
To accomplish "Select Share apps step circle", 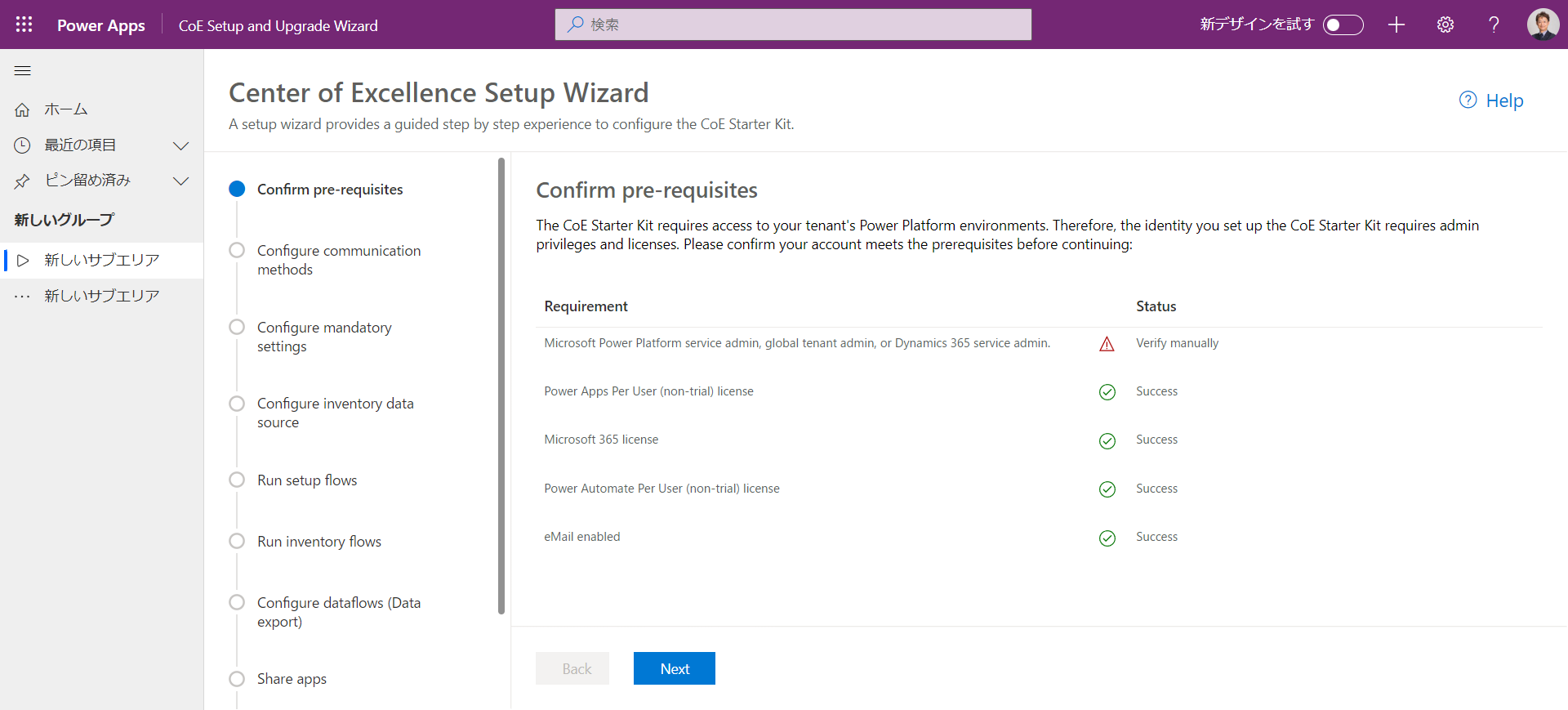I will click(237, 679).
